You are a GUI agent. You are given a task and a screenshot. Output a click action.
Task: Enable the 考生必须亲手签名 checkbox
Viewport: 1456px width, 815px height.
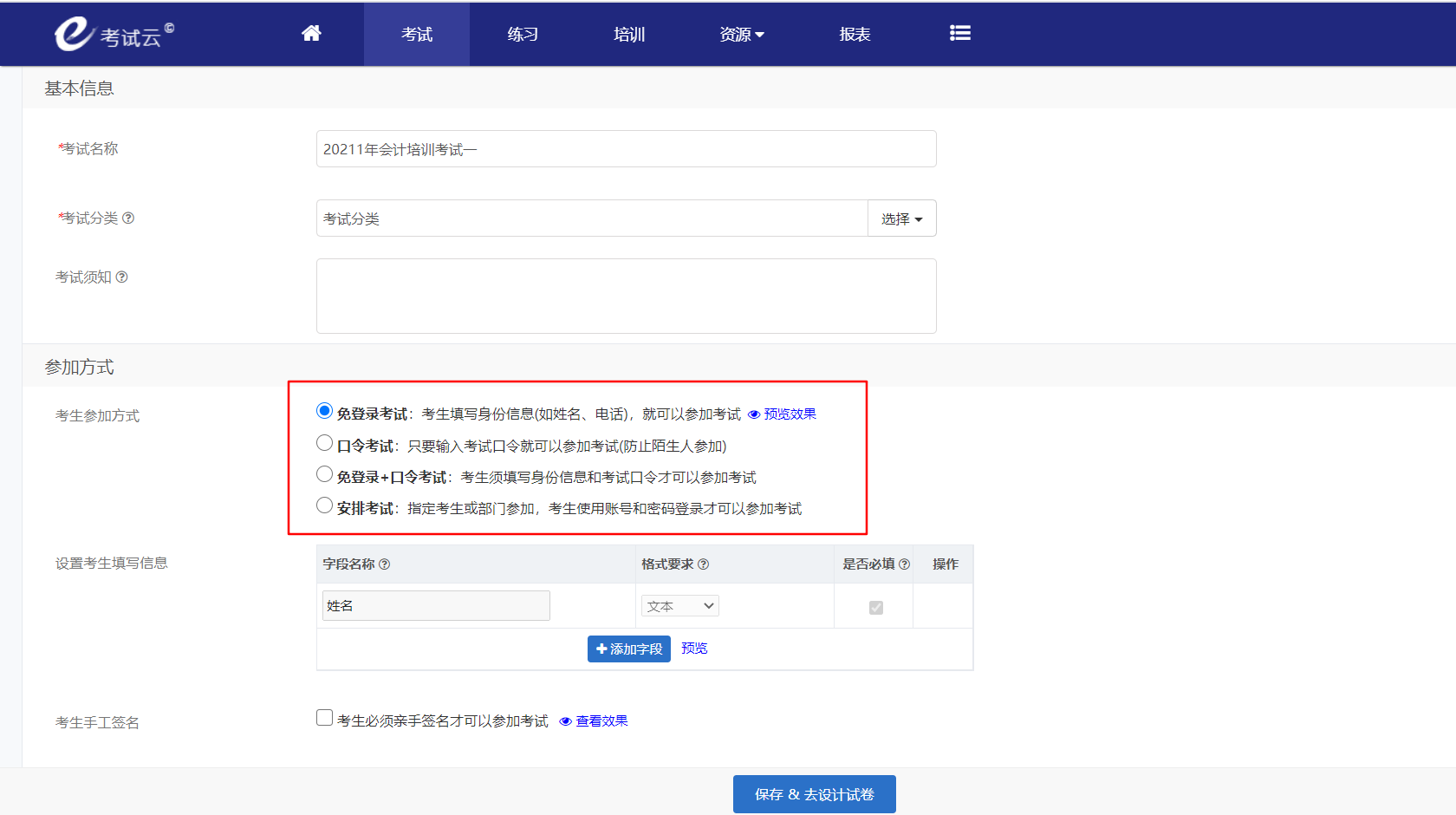coord(324,718)
